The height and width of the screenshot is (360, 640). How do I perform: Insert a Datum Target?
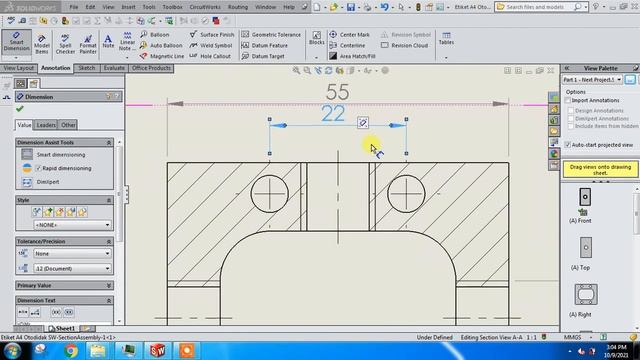(x=263, y=56)
